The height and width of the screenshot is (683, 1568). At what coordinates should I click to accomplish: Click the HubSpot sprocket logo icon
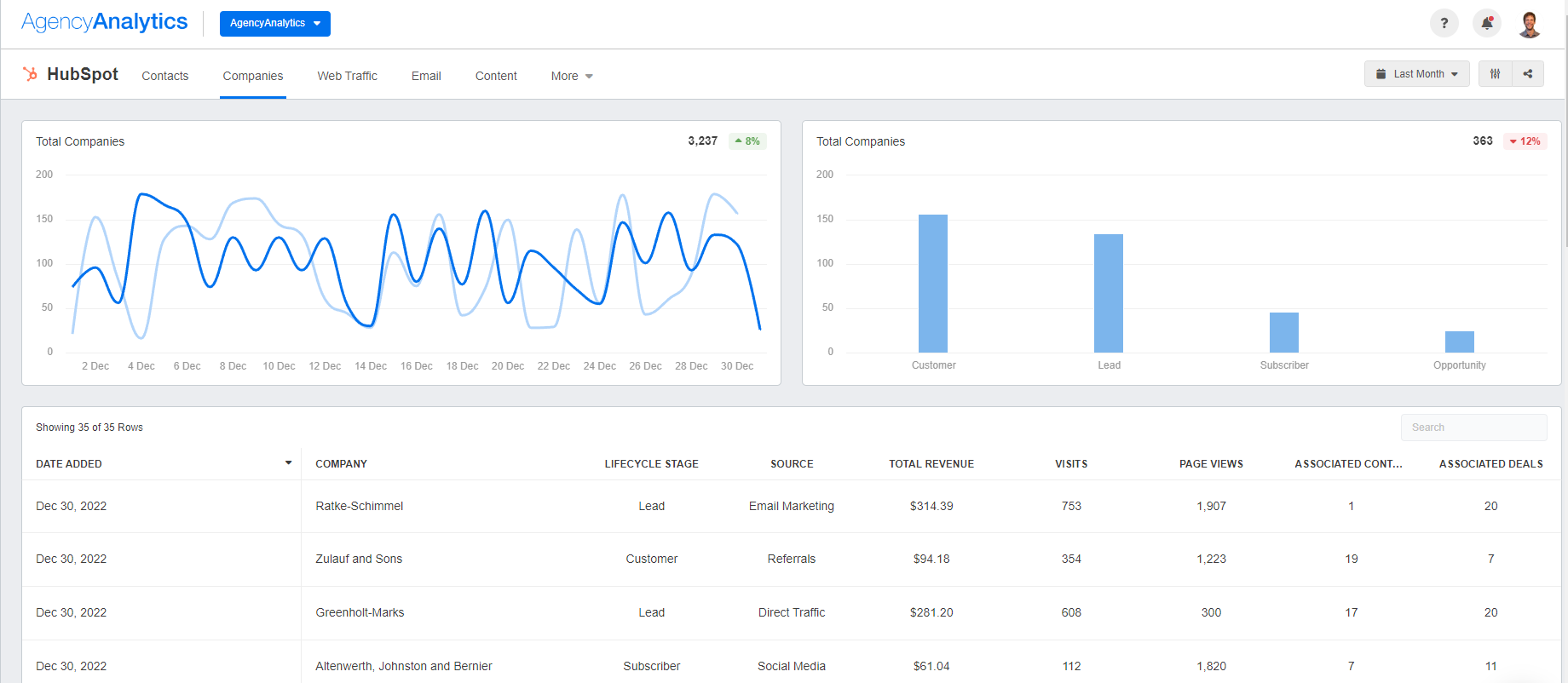point(30,74)
